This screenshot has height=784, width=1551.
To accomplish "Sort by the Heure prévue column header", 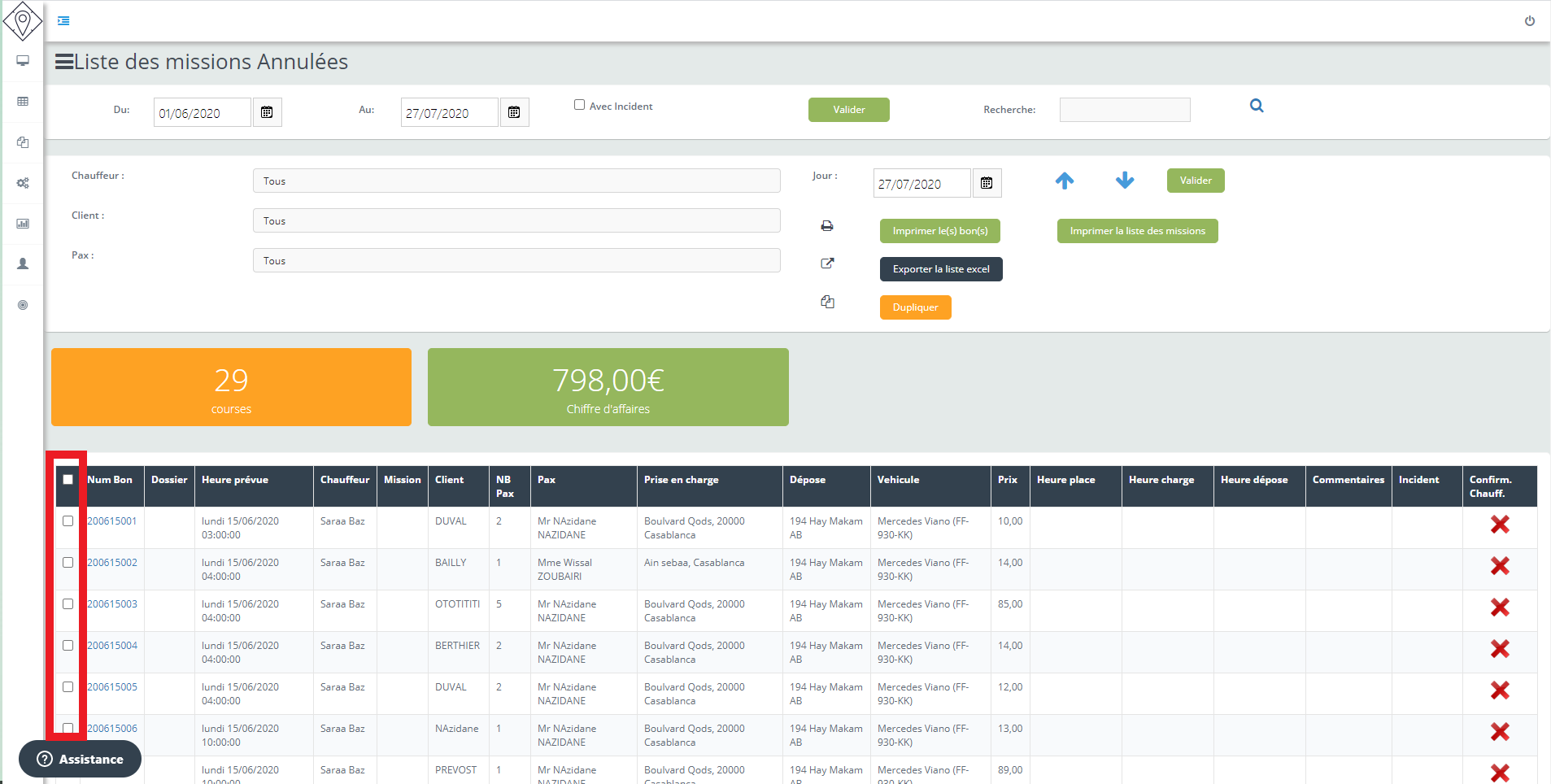I will tap(235, 480).
